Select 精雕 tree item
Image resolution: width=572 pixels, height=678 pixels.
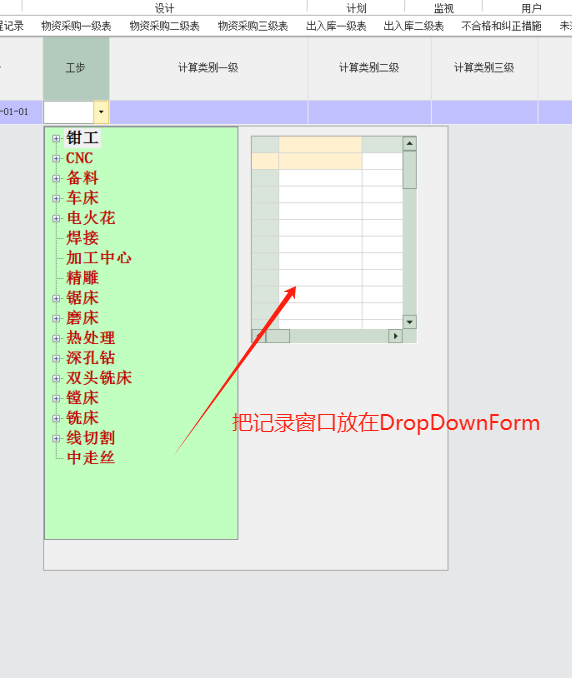[x=82, y=278]
